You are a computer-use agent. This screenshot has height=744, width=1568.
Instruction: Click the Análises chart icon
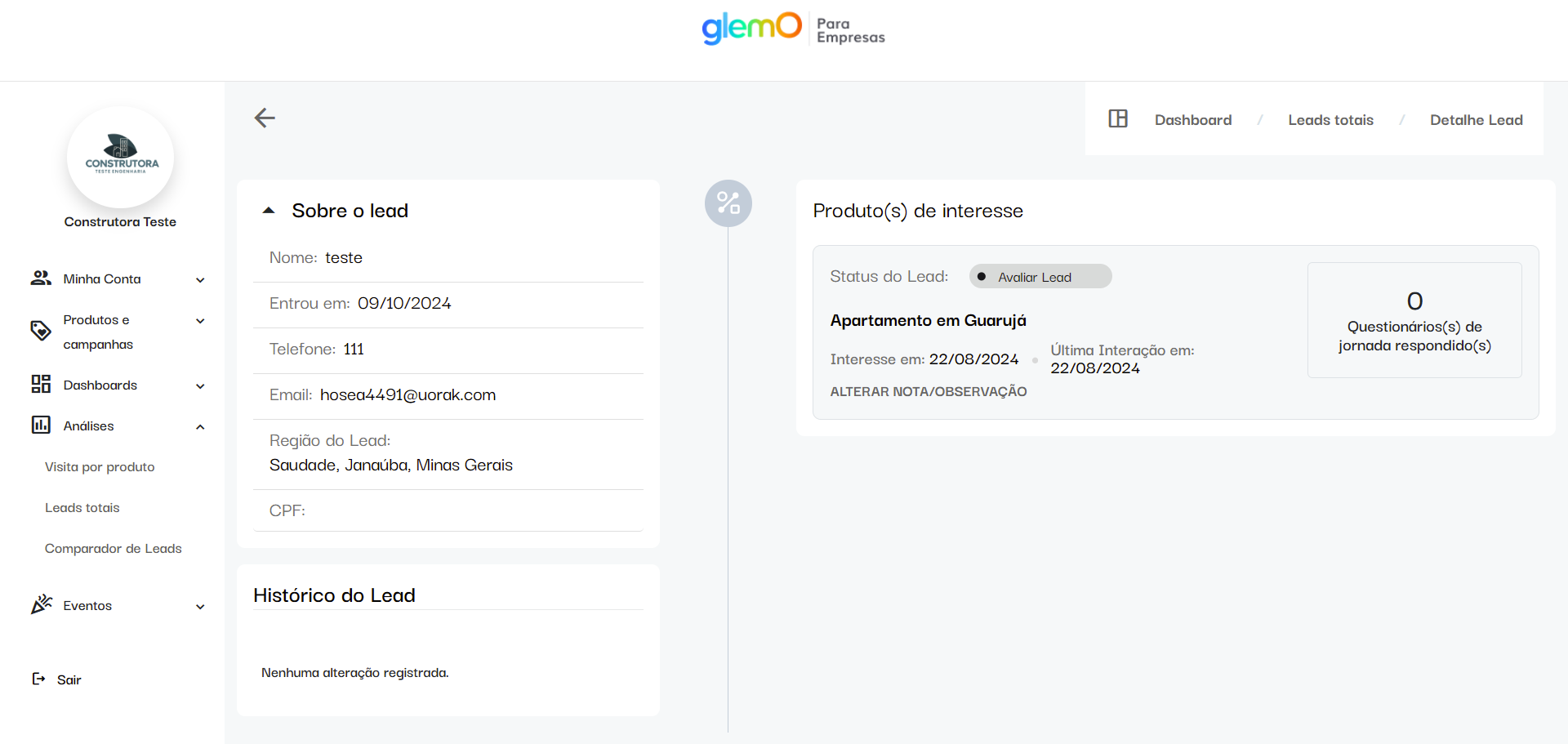tap(41, 425)
